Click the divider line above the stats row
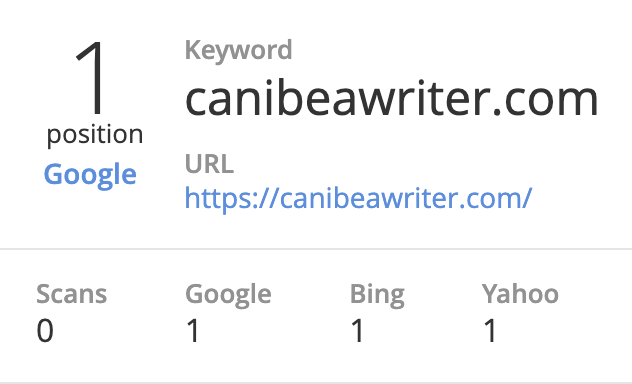Image resolution: width=632 pixels, height=384 pixels. point(316,249)
